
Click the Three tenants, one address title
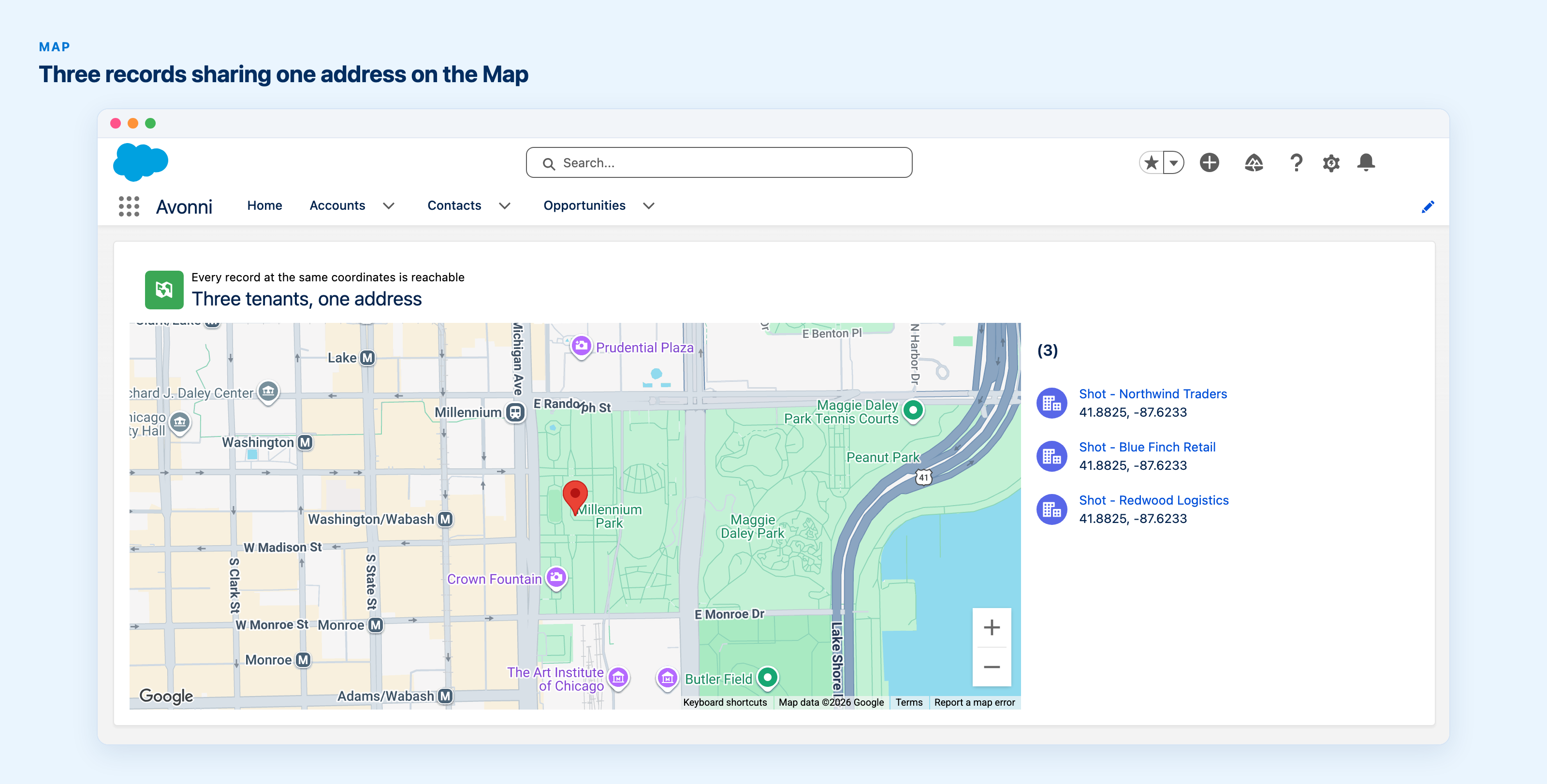click(x=306, y=299)
